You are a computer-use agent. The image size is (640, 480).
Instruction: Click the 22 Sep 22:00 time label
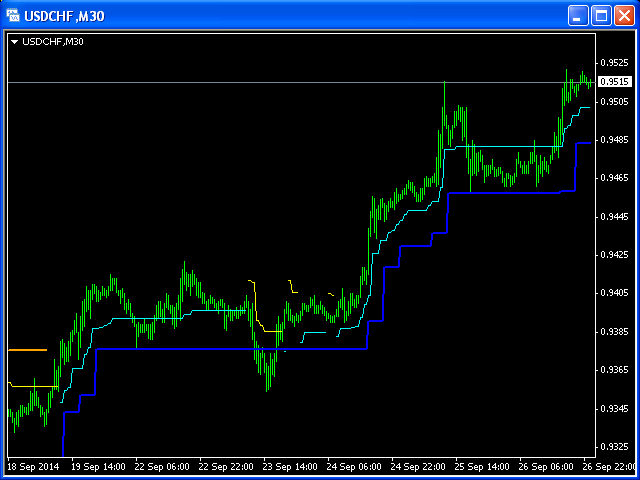226,466
